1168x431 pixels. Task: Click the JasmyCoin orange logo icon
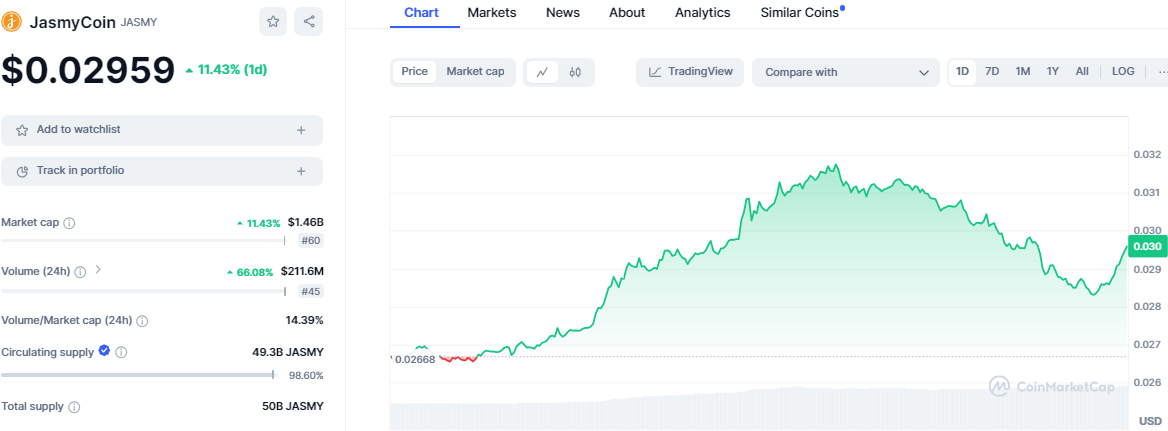click(12, 22)
